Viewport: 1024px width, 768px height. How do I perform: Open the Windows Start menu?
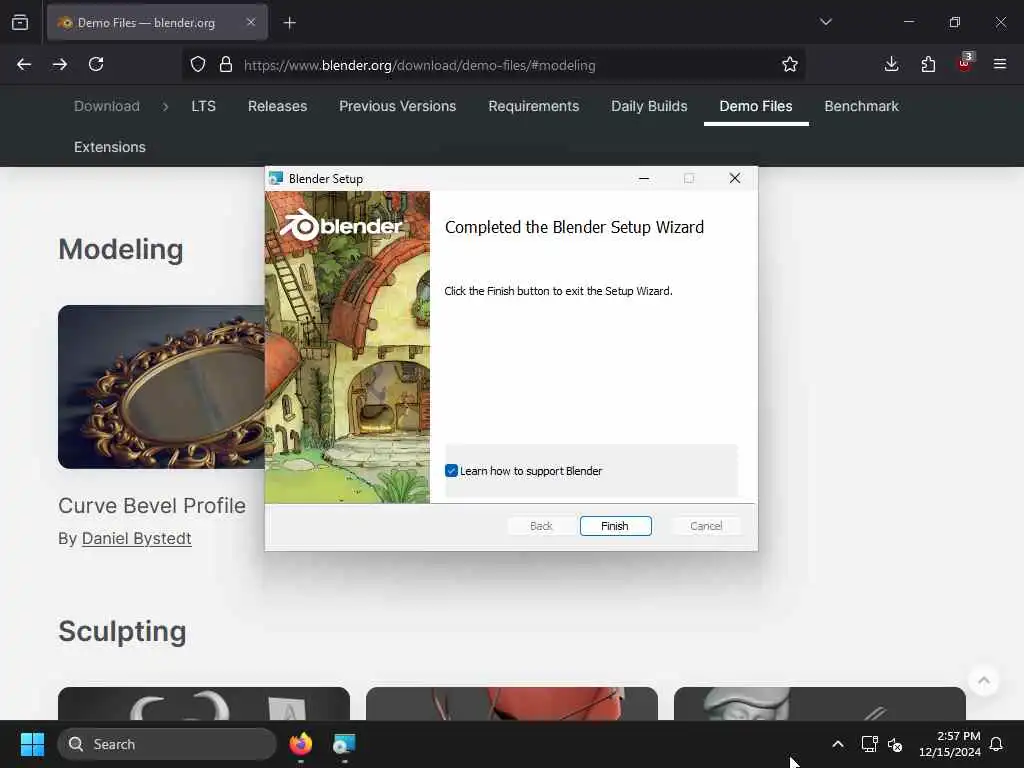click(x=32, y=744)
